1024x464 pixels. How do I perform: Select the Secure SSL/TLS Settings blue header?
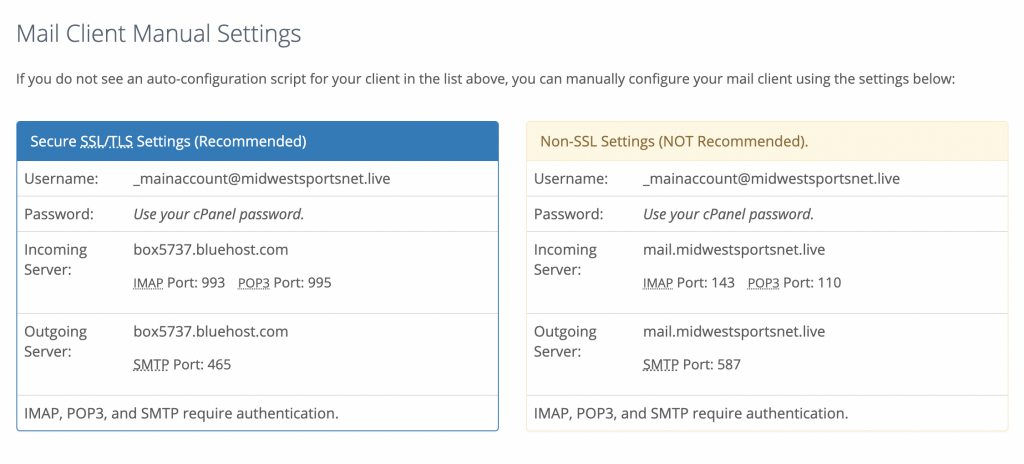tap(257, 141)
